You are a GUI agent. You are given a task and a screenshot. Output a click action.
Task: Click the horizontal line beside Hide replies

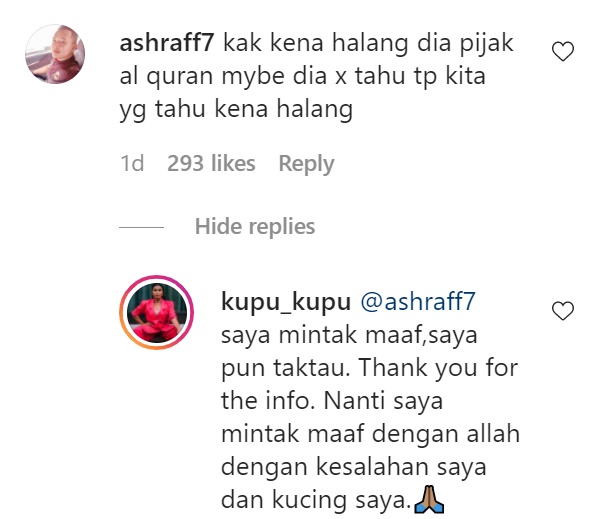coord(142,227)
